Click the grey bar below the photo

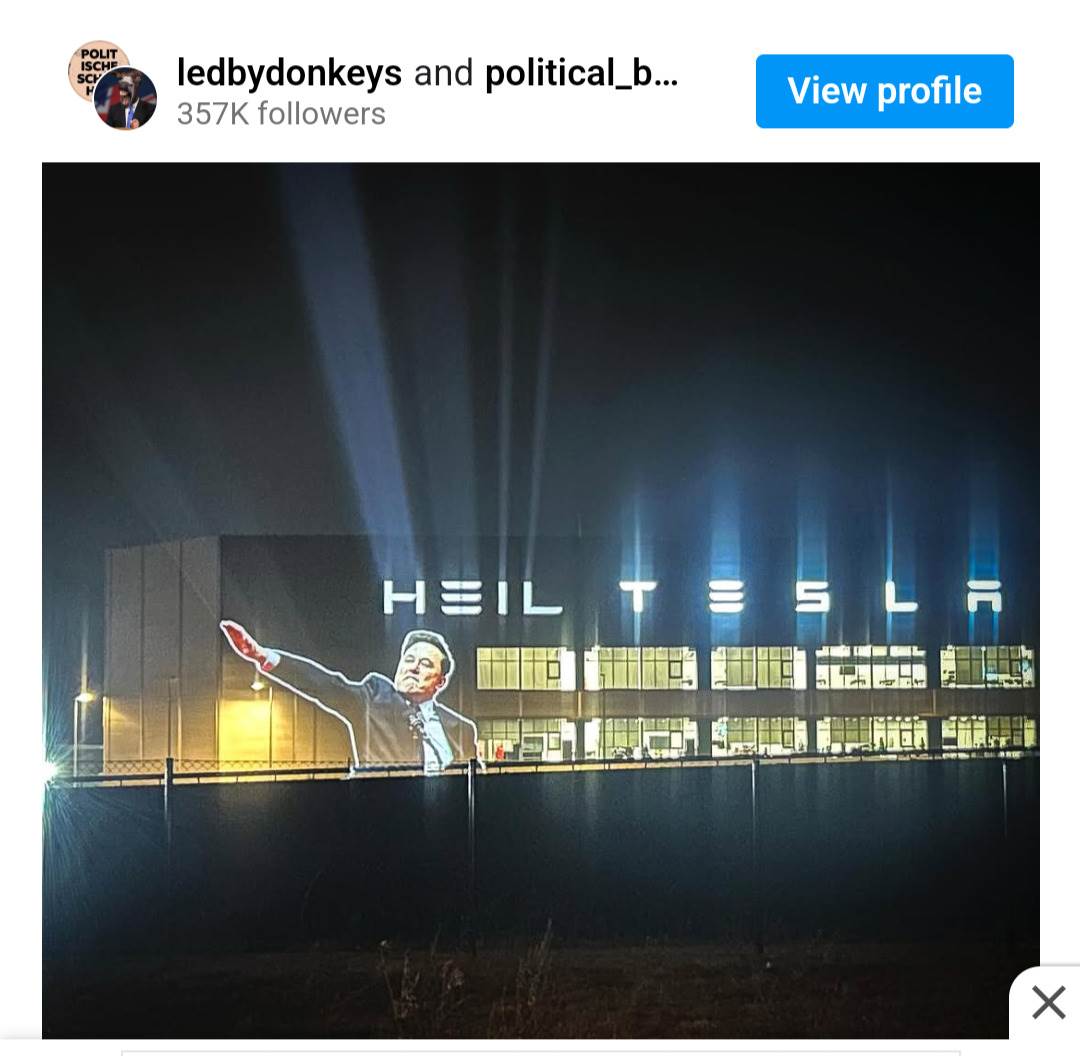pos(541,1053)
